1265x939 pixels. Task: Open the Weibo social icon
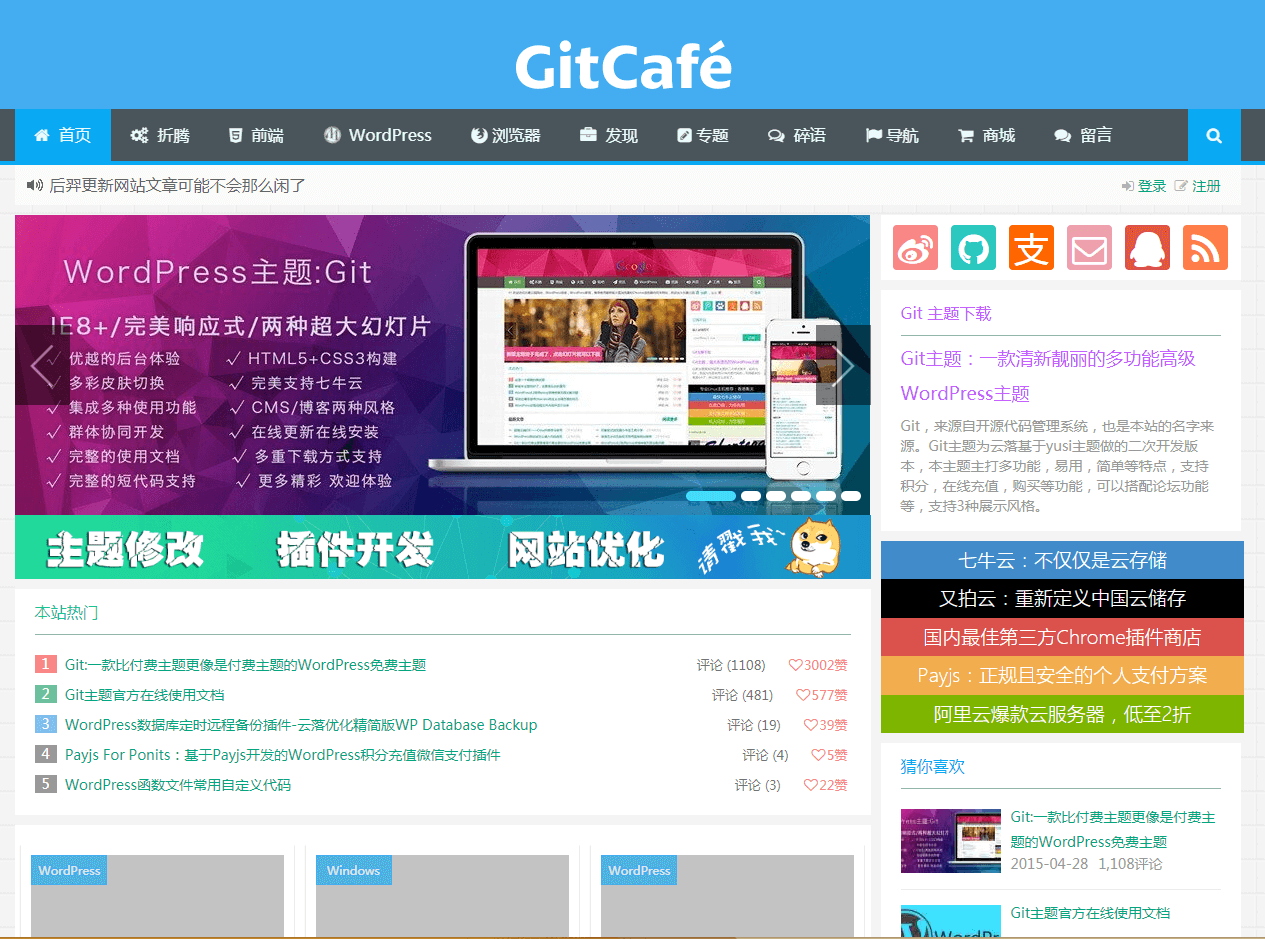(915, 248)
